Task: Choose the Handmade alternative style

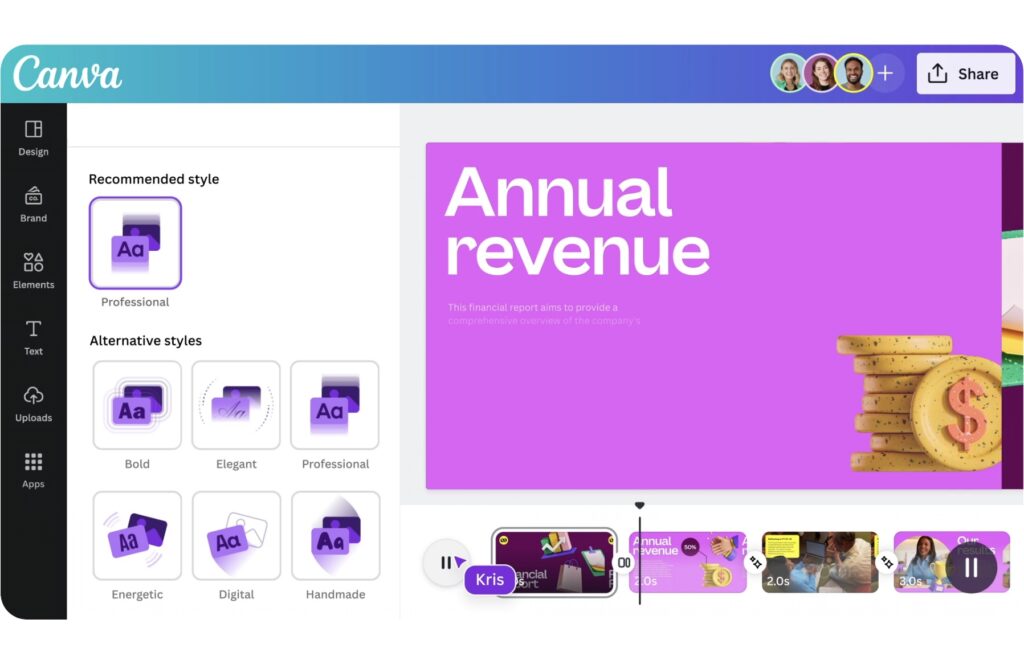Action: pos(335,535)
